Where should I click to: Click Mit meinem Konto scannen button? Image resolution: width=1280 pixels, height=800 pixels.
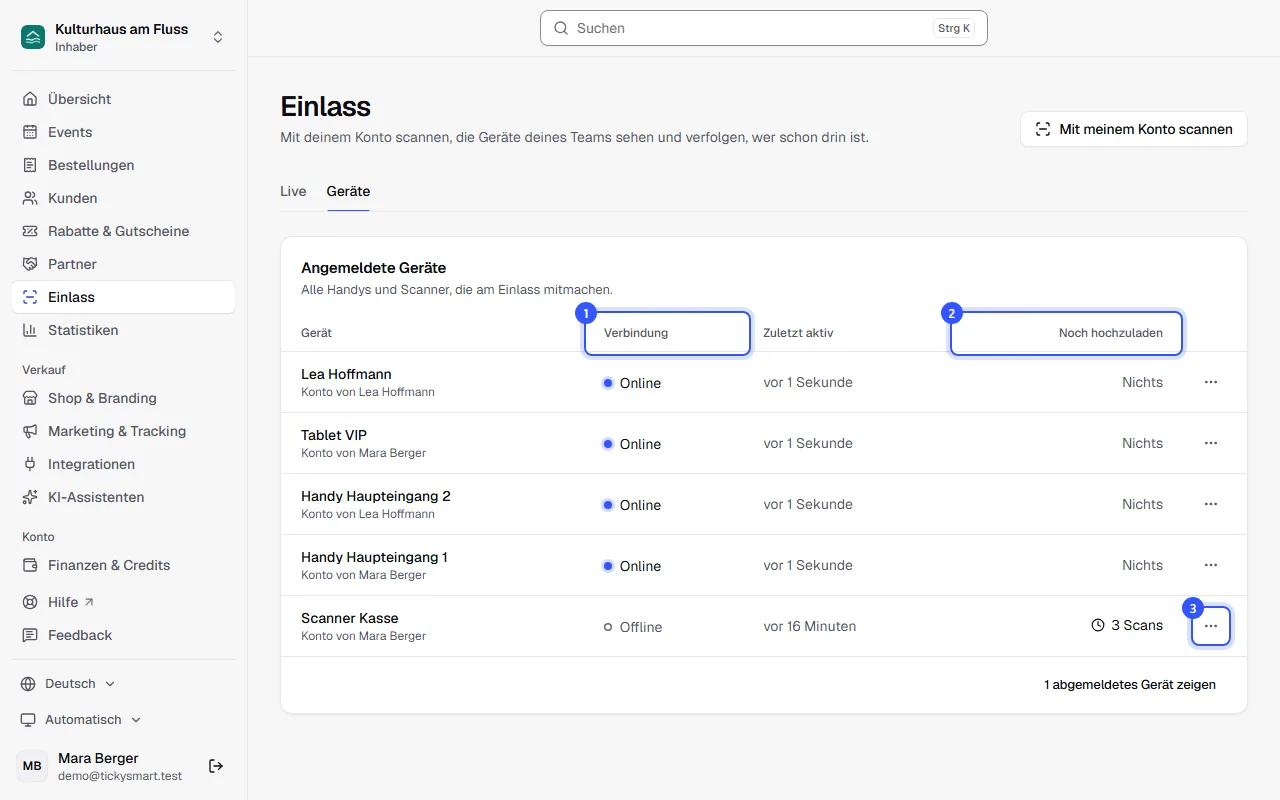1134,129
